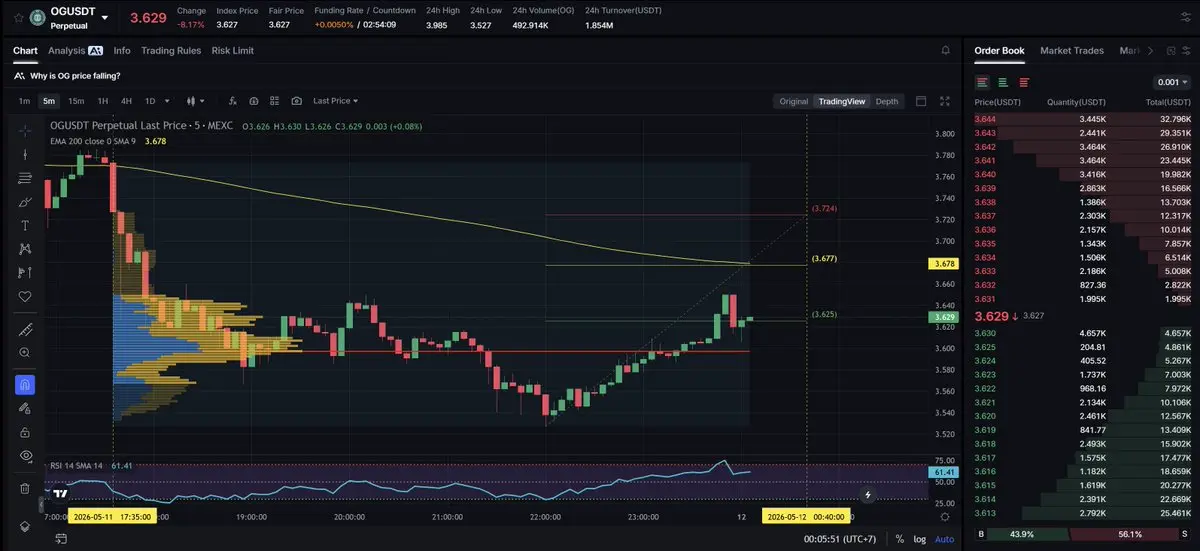Image resolution: width=1200 pixels, height=551 pixels.
Task: Open the Analysis AI tab
Action: tap(75, 50)
